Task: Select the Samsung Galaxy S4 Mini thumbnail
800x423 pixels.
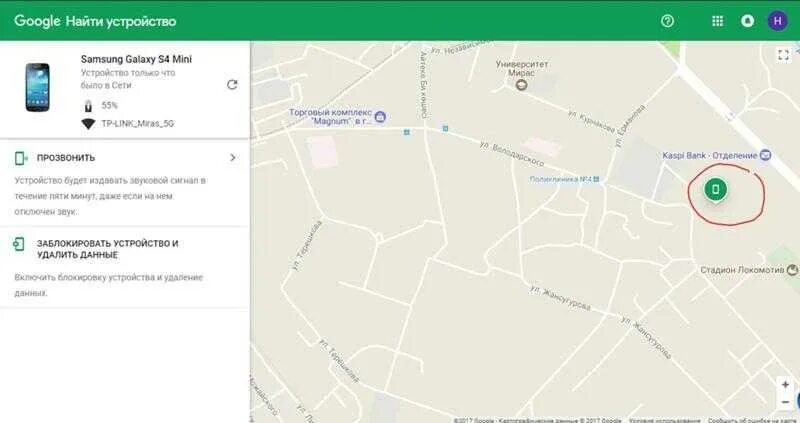Action: click(38, 87)
